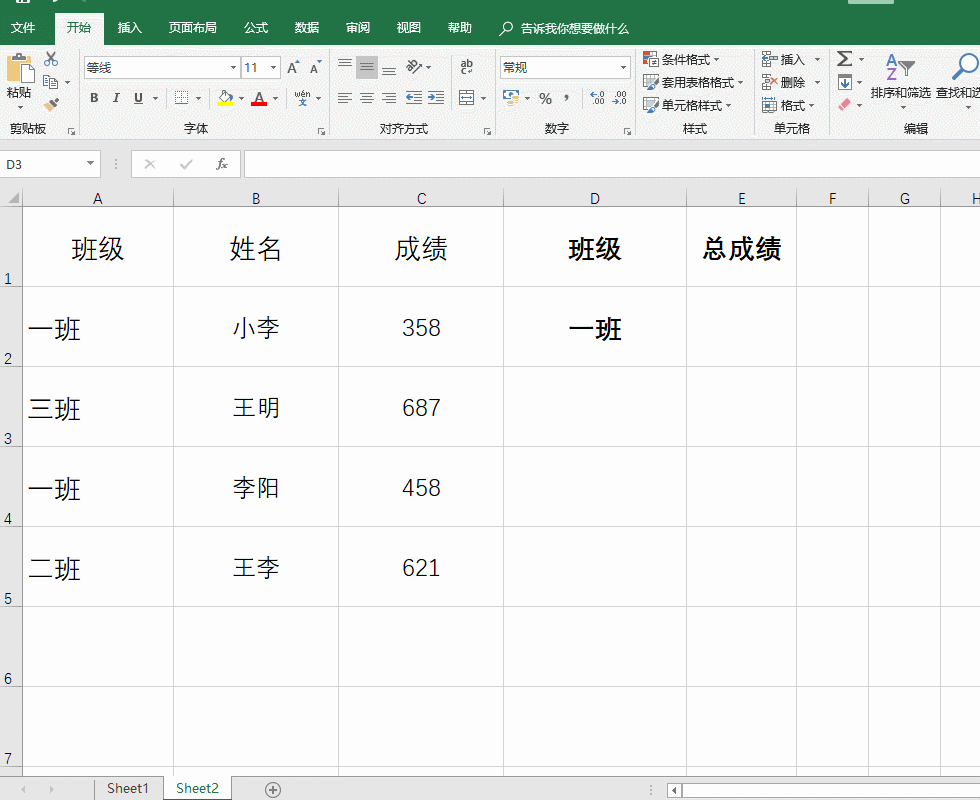This screenshot has width=980, height=800.
Task: Align text left
Action: tap(345, 98)
